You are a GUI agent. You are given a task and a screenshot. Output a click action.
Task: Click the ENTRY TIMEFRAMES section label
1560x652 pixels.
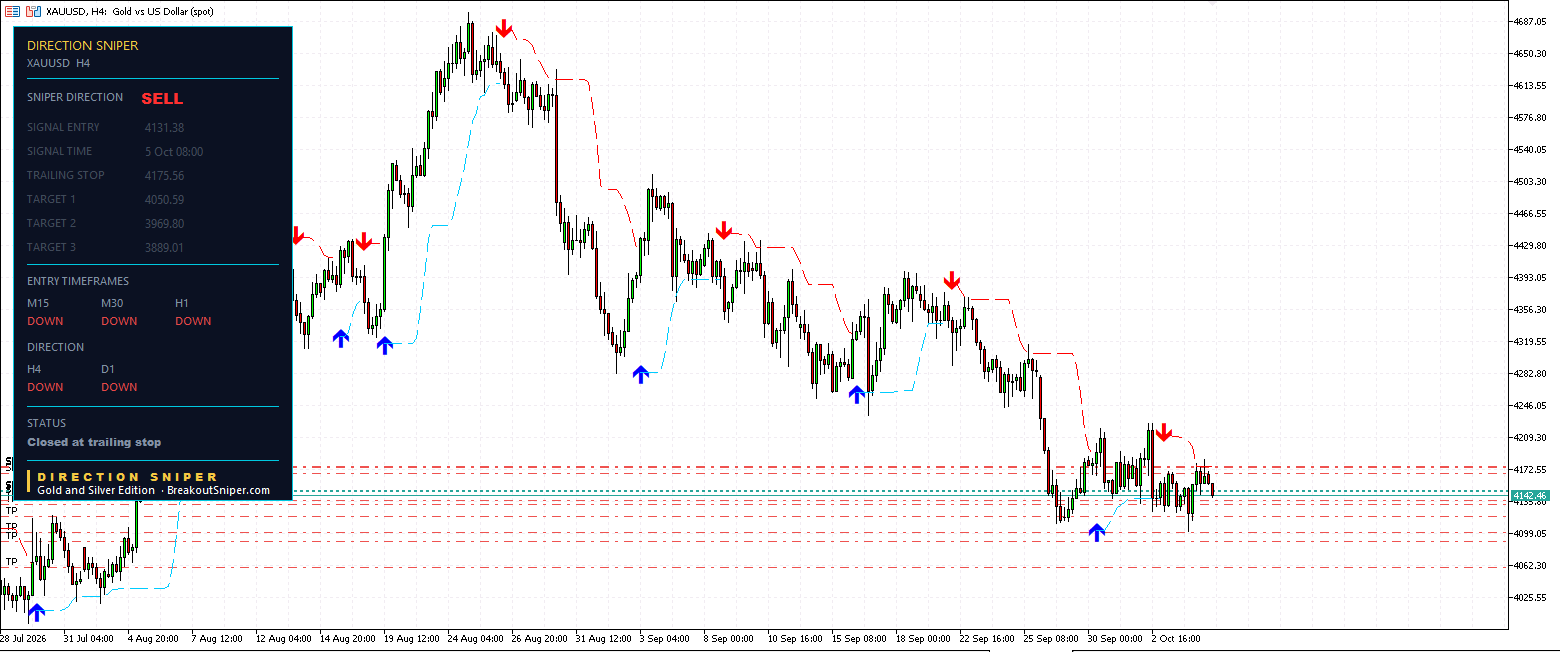(78, 281)
